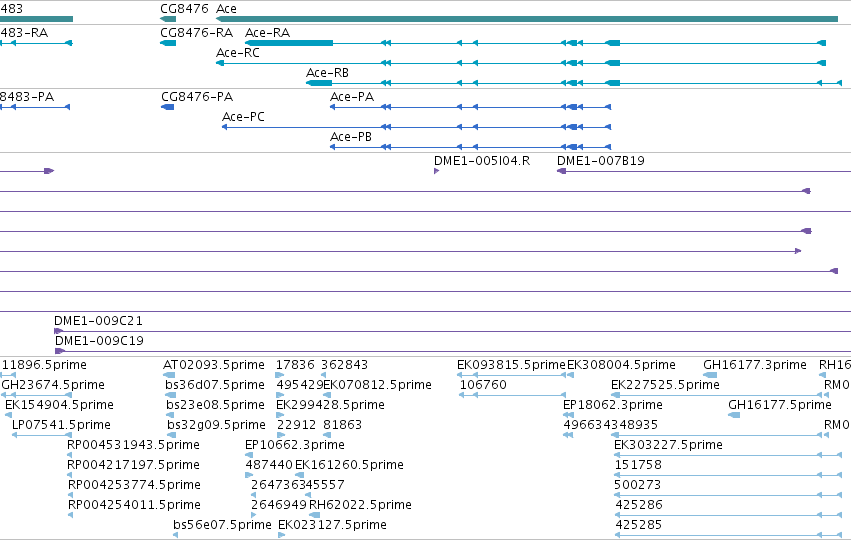Viewport: 851px width, 540px height.
Task: Select the Ace gene label
Action: tap(226, 9)
